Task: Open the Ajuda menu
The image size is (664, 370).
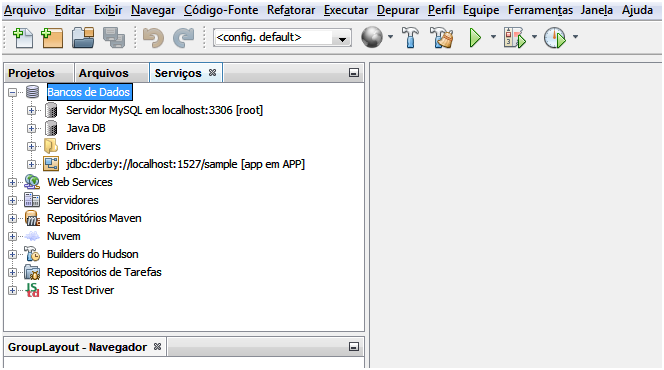Action: pyautogui.click(x=637, y=10)
